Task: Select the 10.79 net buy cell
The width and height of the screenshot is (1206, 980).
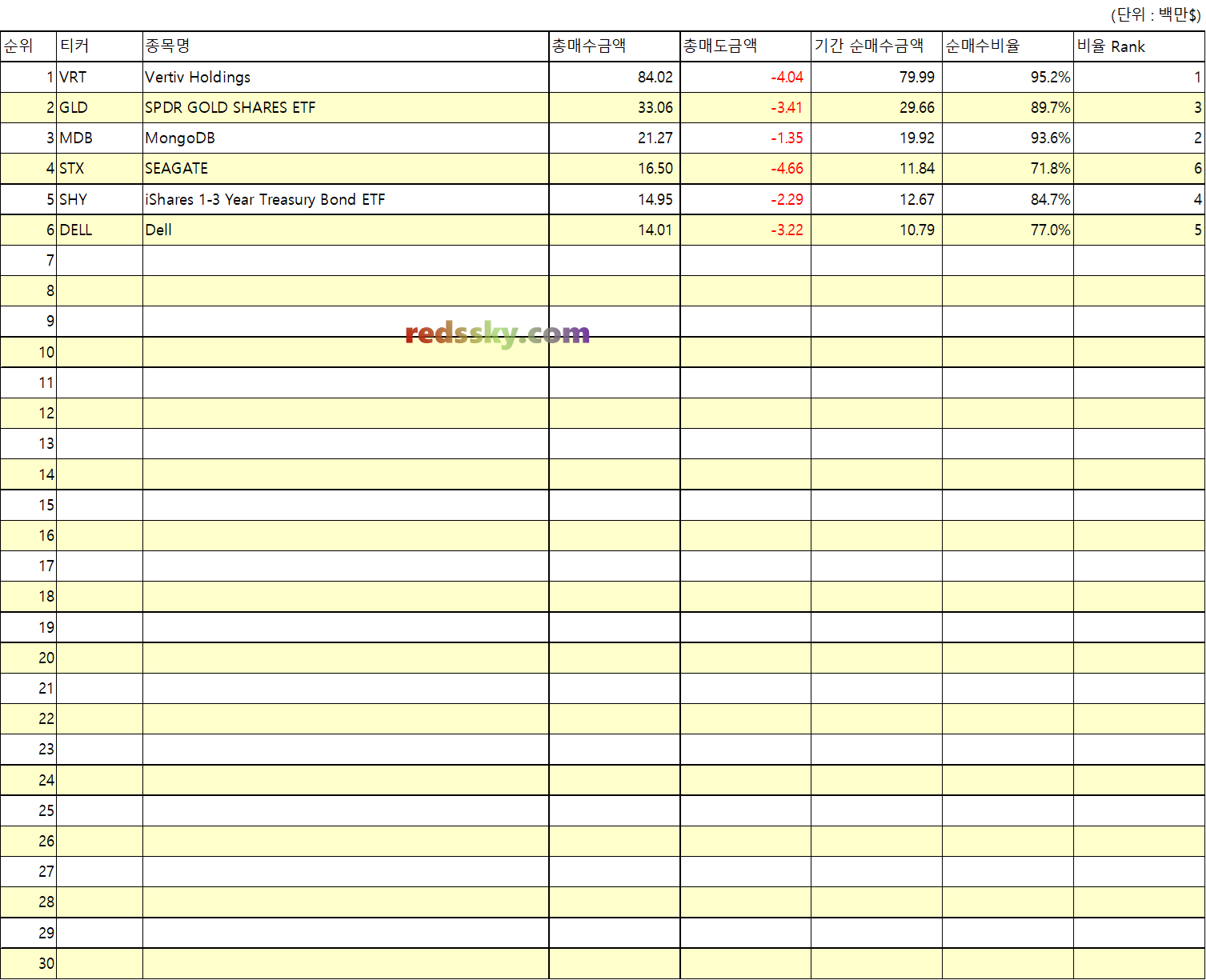Action: coord(877,230)
